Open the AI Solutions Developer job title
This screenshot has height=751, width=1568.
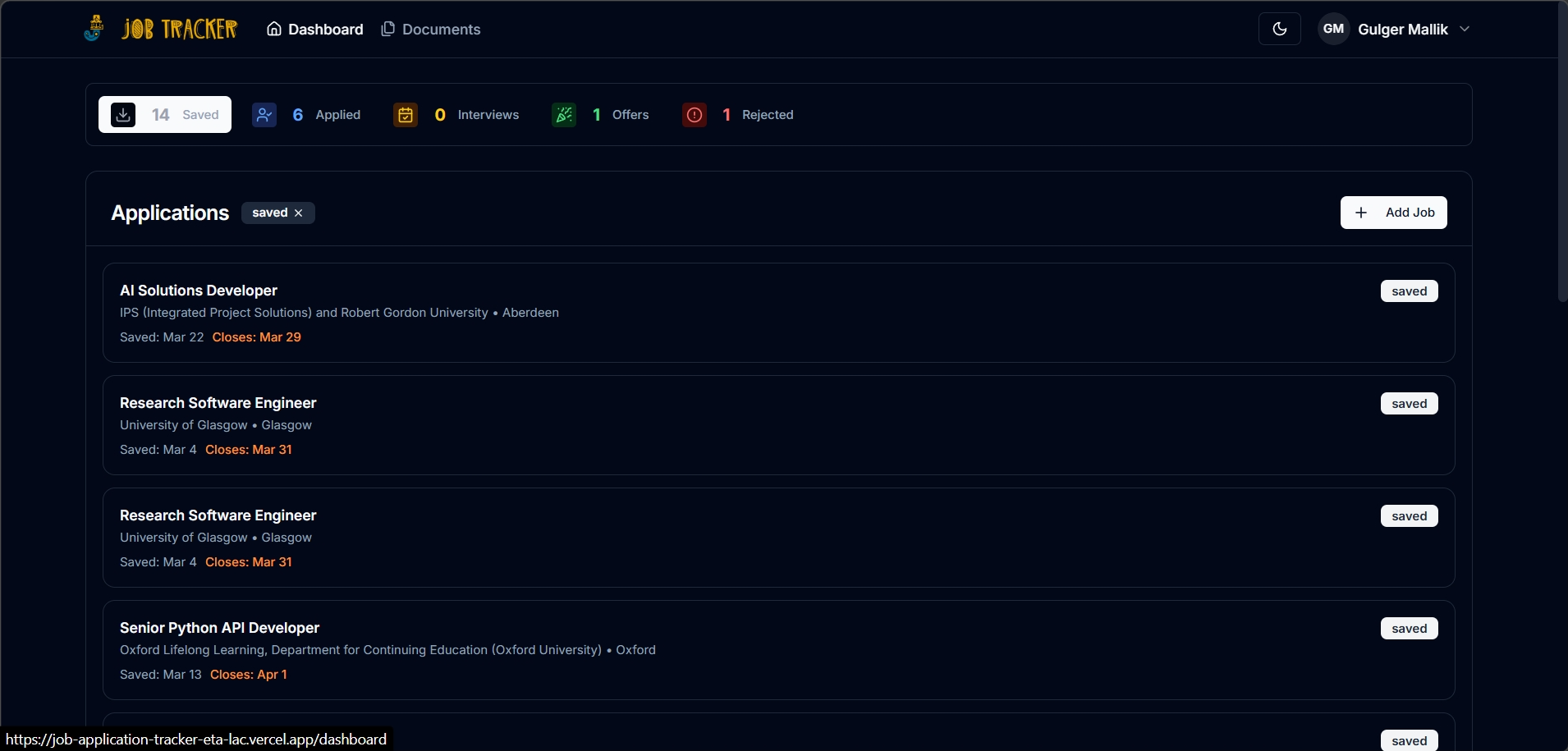199,291
